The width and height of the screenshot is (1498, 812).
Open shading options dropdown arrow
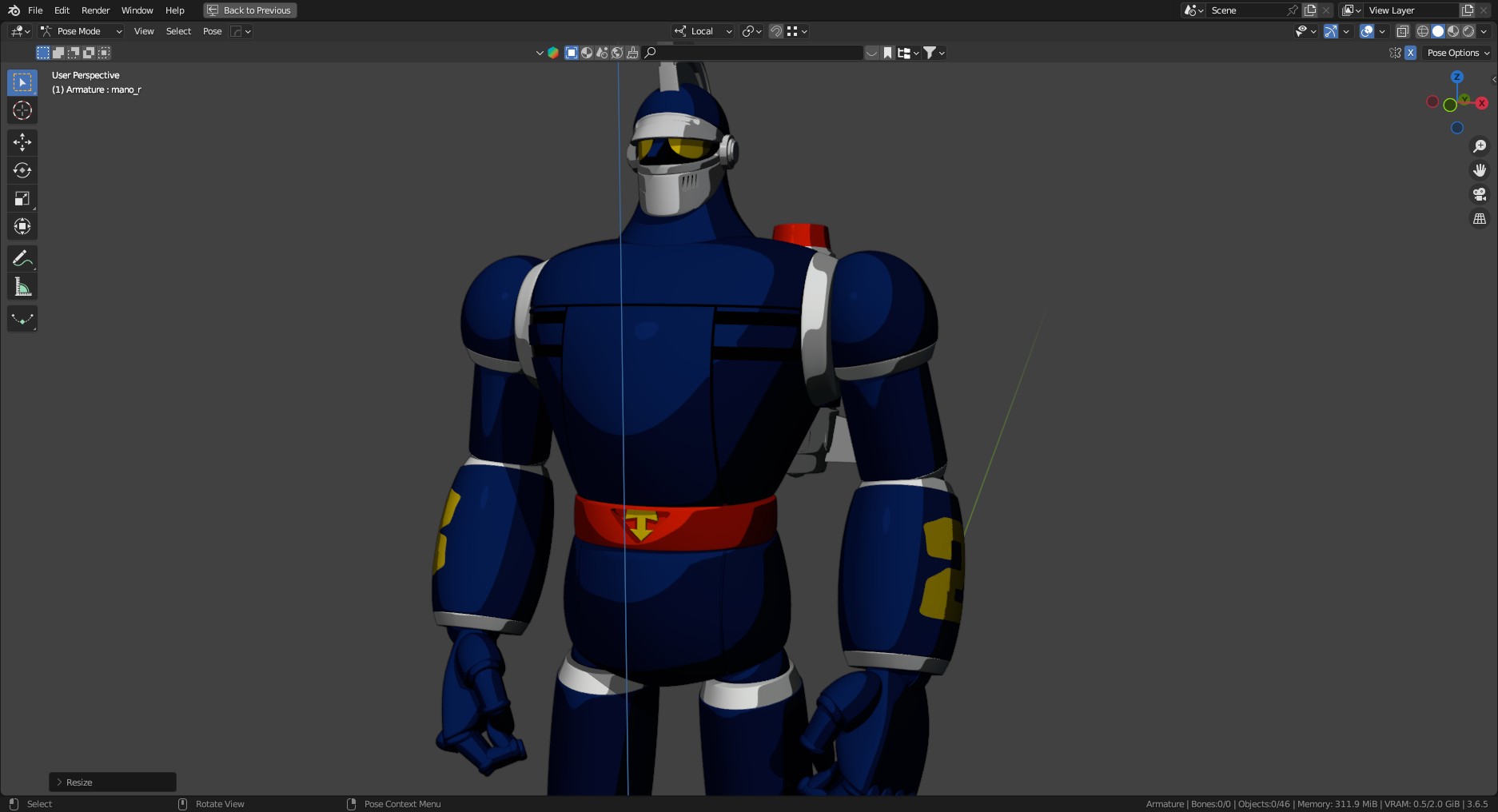point(1484,31)
